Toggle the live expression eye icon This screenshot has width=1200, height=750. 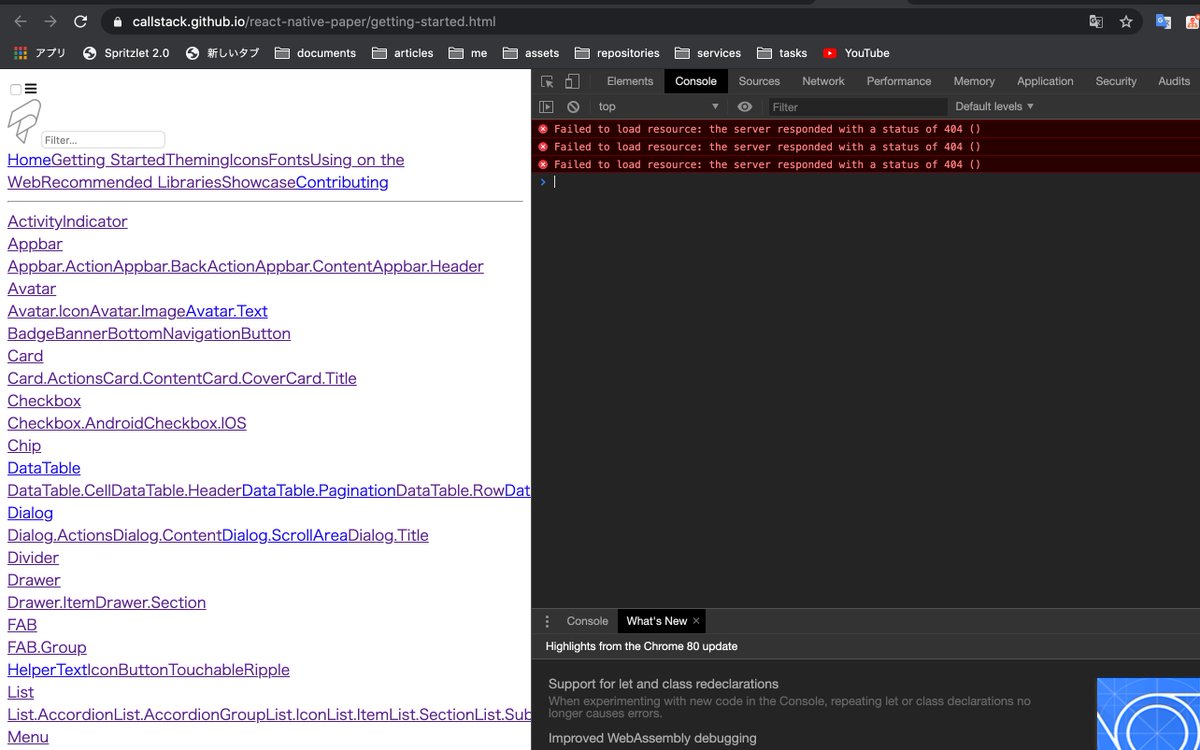(x=745, y=107)
